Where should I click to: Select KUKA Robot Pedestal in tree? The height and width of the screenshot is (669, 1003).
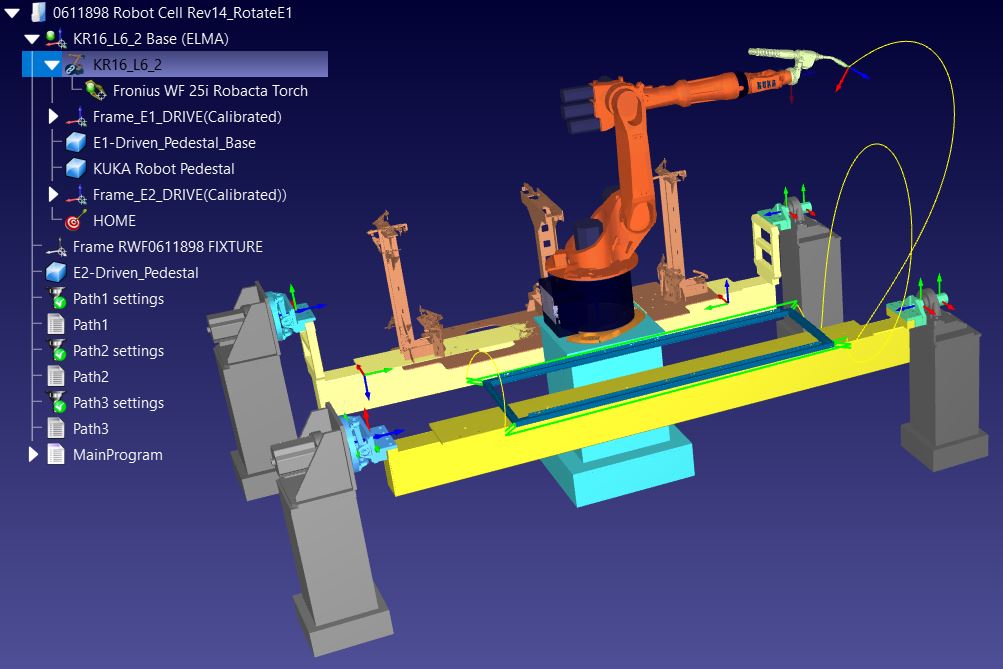163,169
